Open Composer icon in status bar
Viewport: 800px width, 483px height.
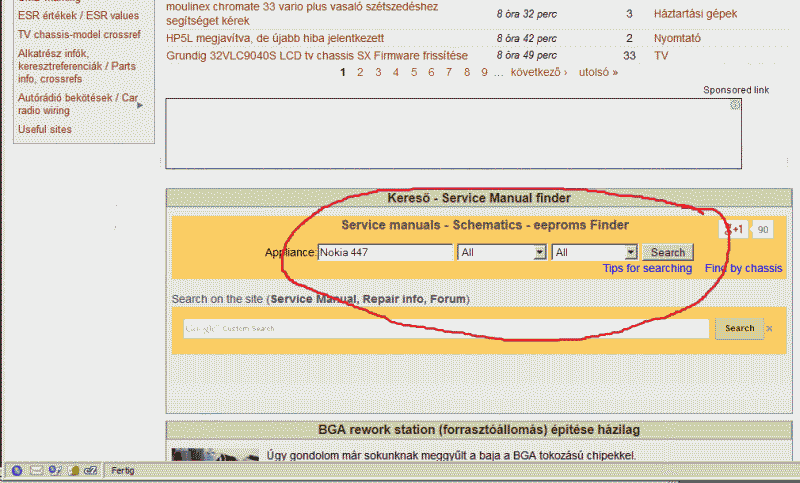coord(55,470)
